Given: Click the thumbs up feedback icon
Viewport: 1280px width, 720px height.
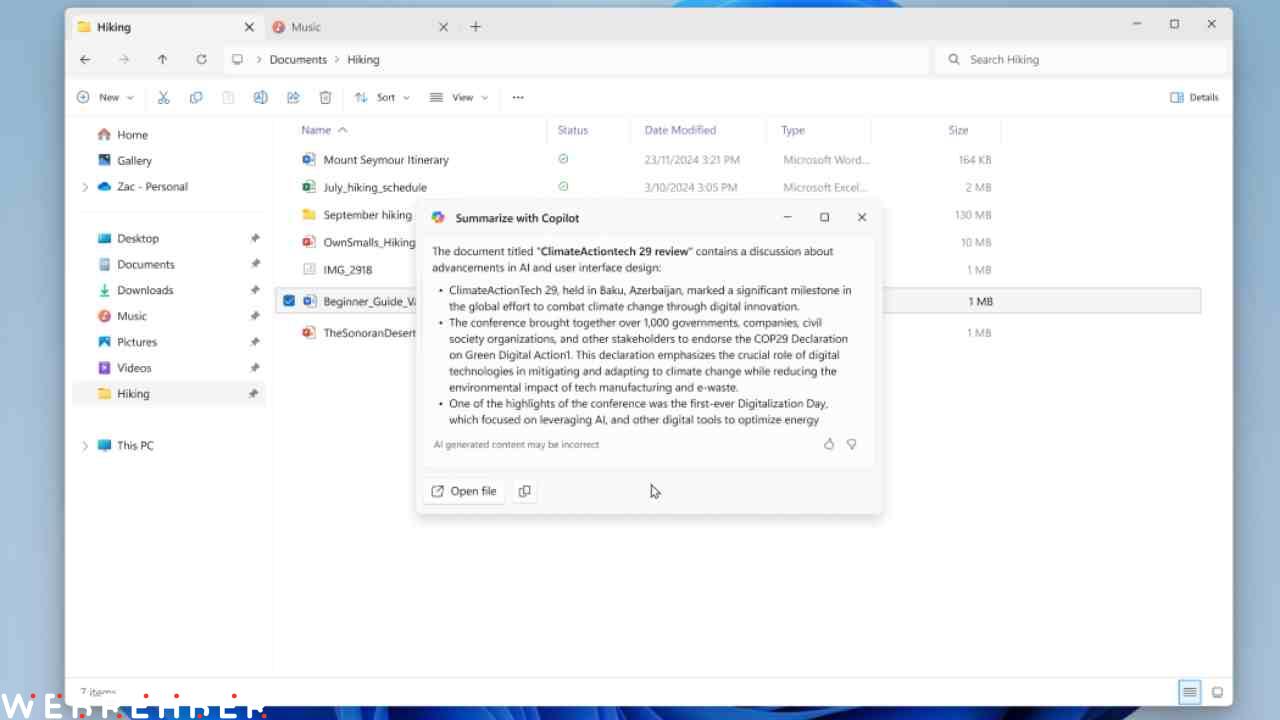Looking at the screenshot, I should coord(829,444).
